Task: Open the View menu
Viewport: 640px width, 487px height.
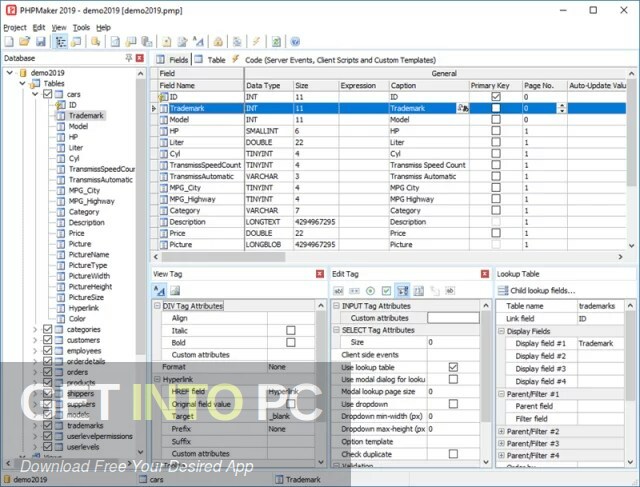Action: tap(59, 27)
